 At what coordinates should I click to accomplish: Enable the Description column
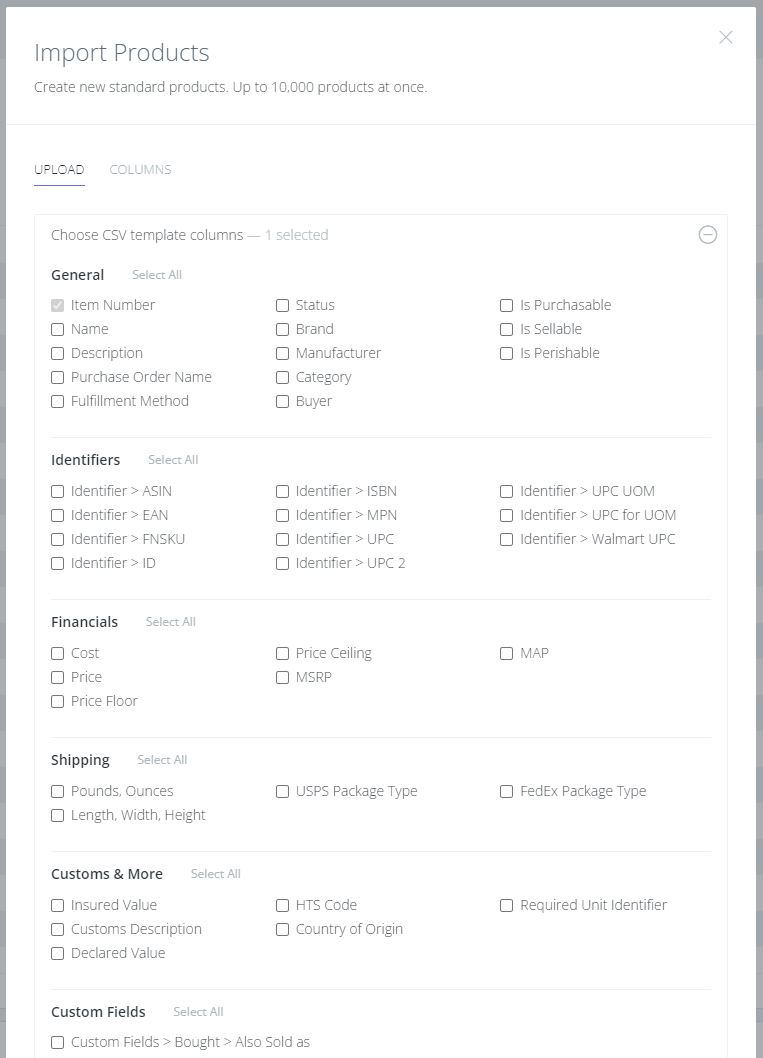pos(58,354)
